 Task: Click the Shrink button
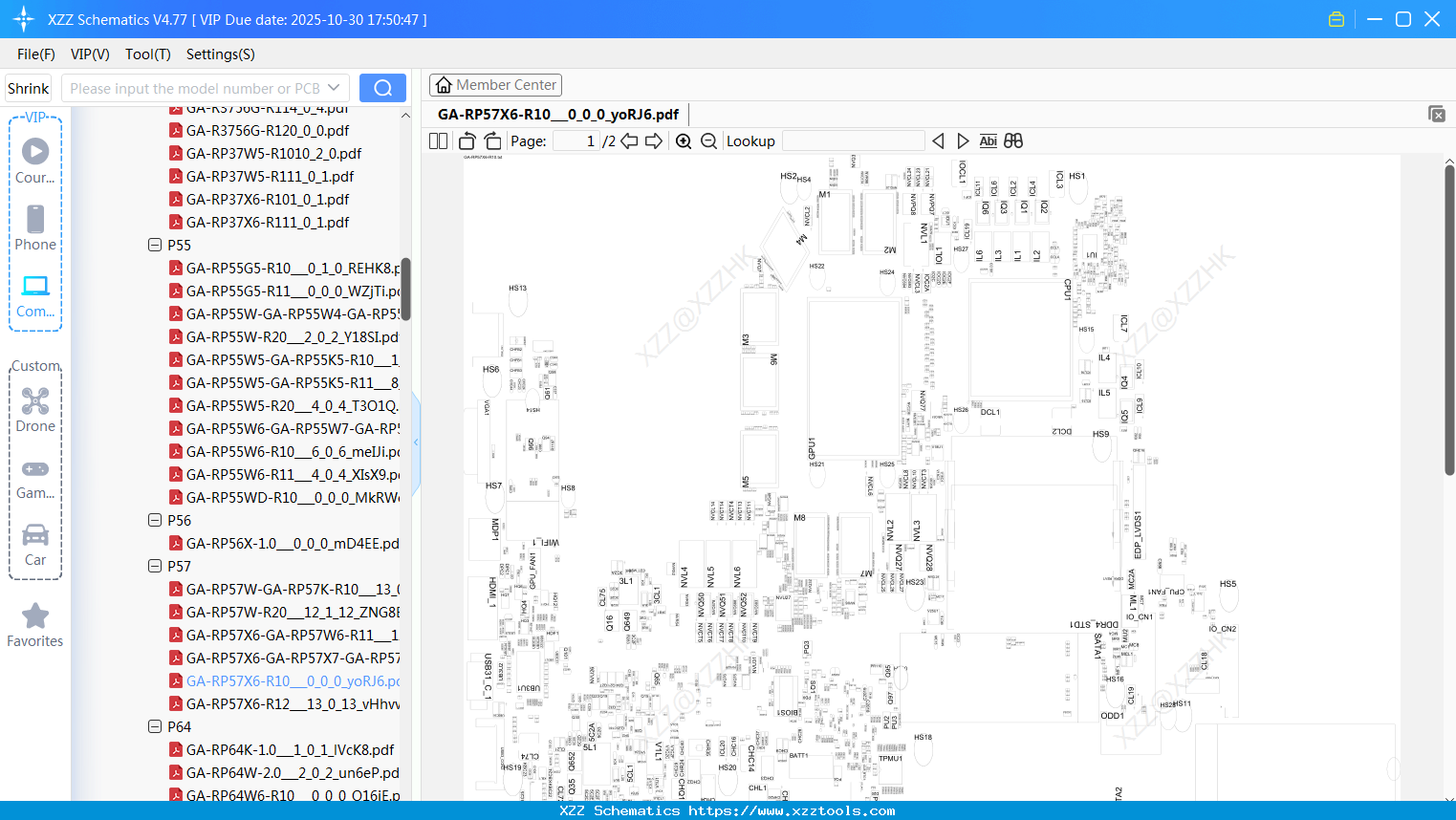click(29, 88)
